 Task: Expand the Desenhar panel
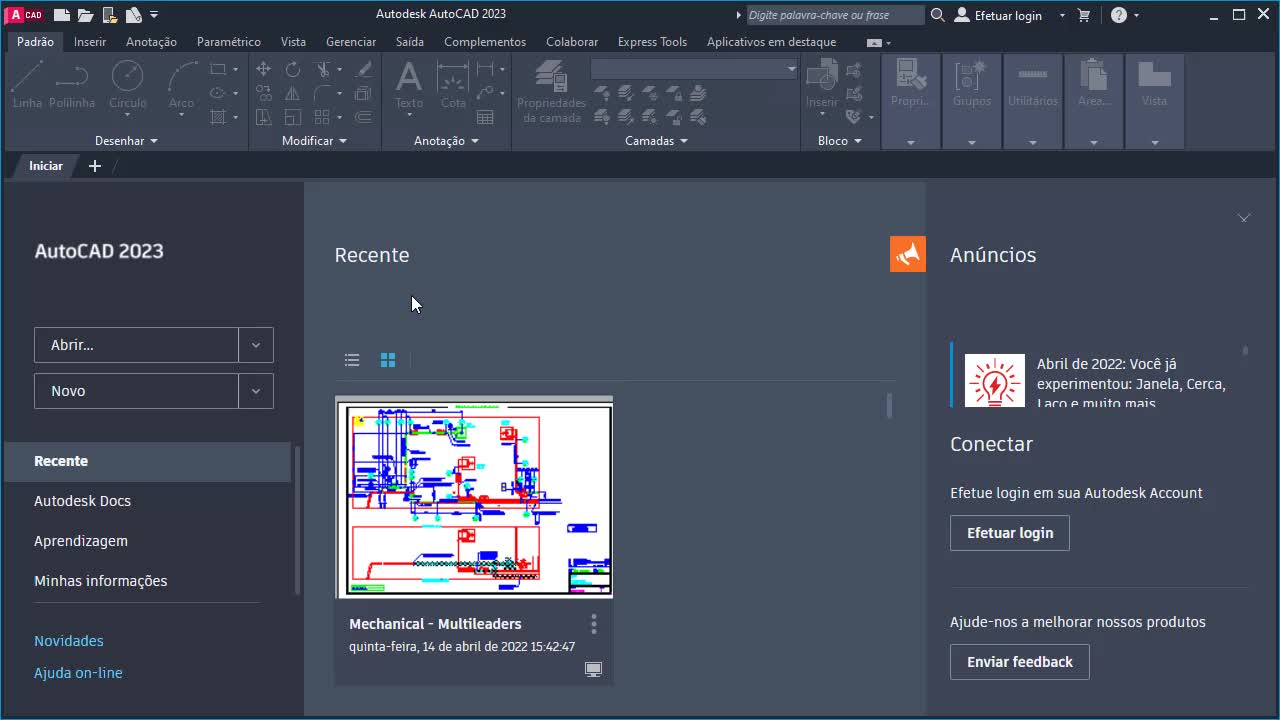click(126, 141)
